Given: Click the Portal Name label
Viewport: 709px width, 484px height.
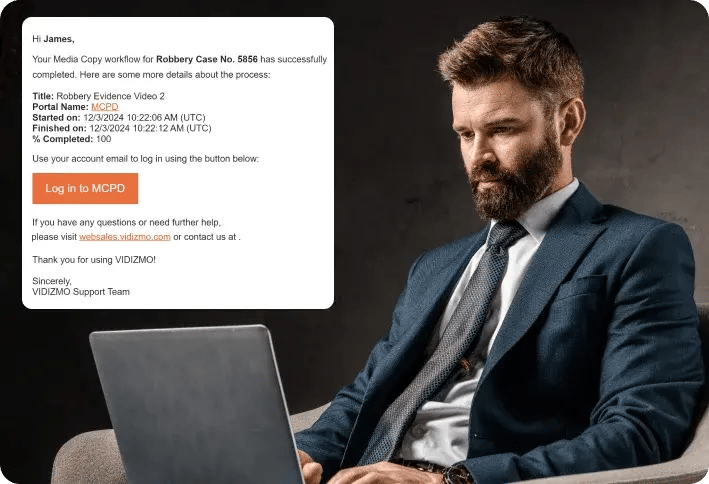Looking at the screenshot, I should click(x=60, y=107).
